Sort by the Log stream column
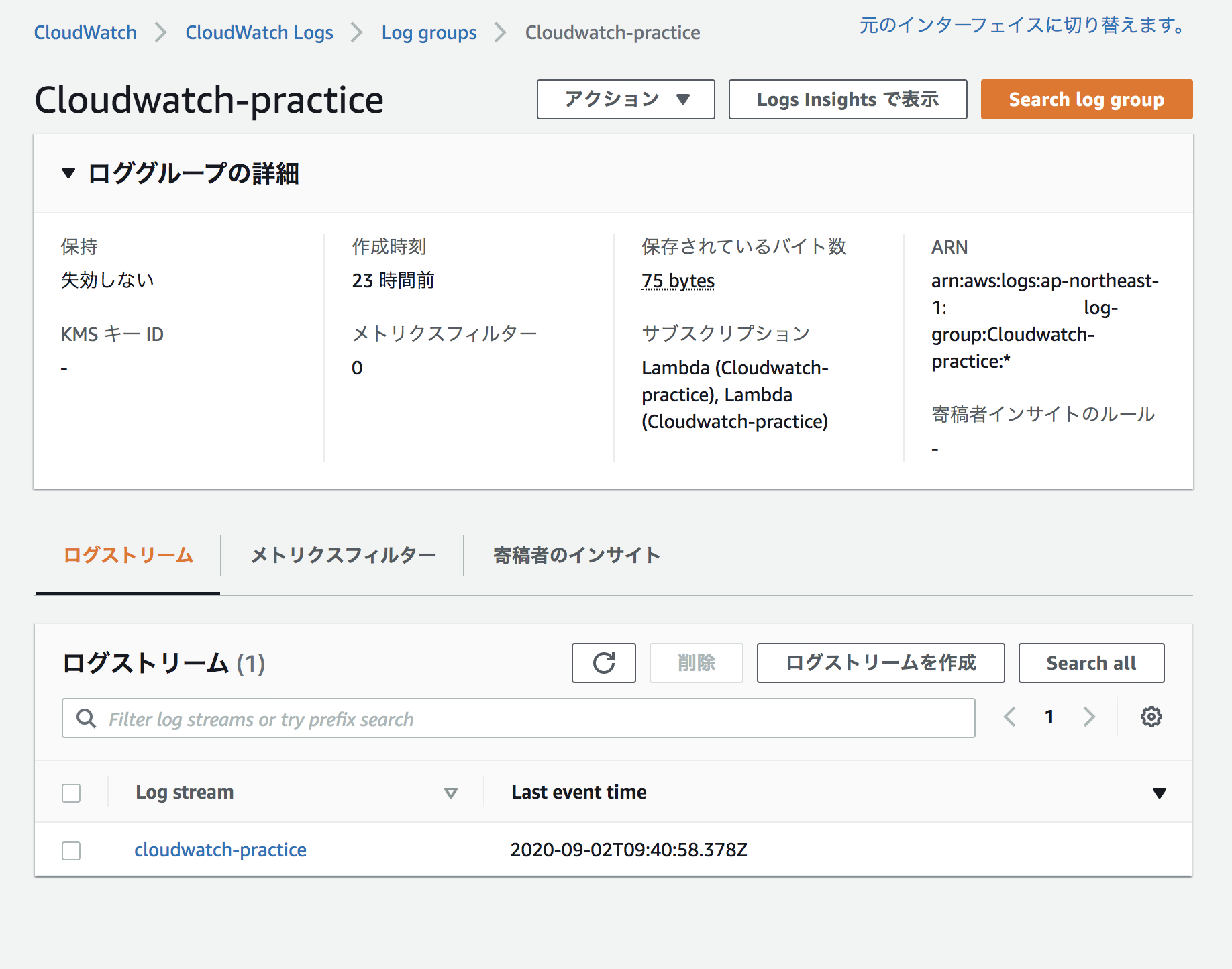 (450, 793)
